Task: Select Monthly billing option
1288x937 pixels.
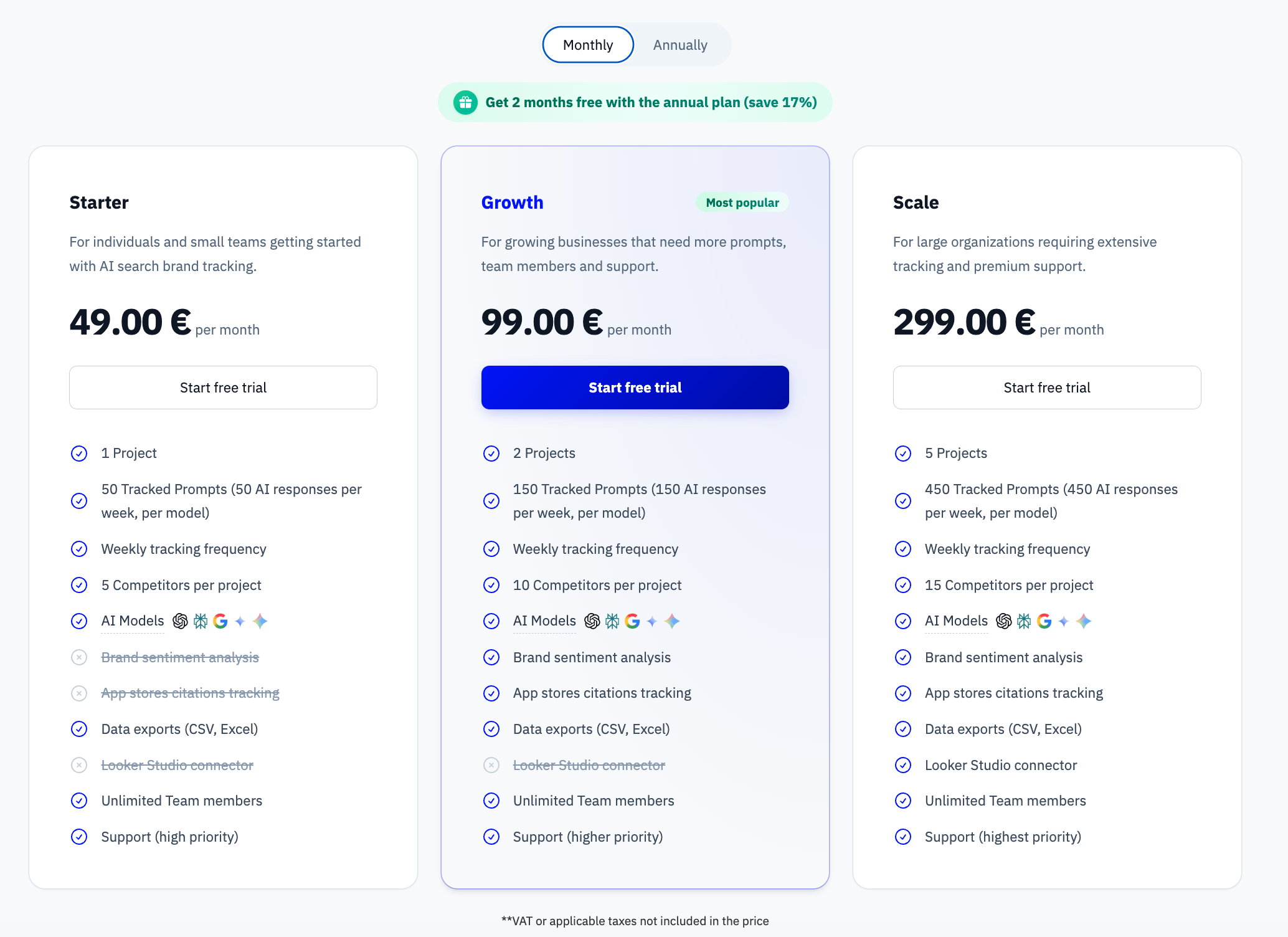Action: [x=588, y=45]
